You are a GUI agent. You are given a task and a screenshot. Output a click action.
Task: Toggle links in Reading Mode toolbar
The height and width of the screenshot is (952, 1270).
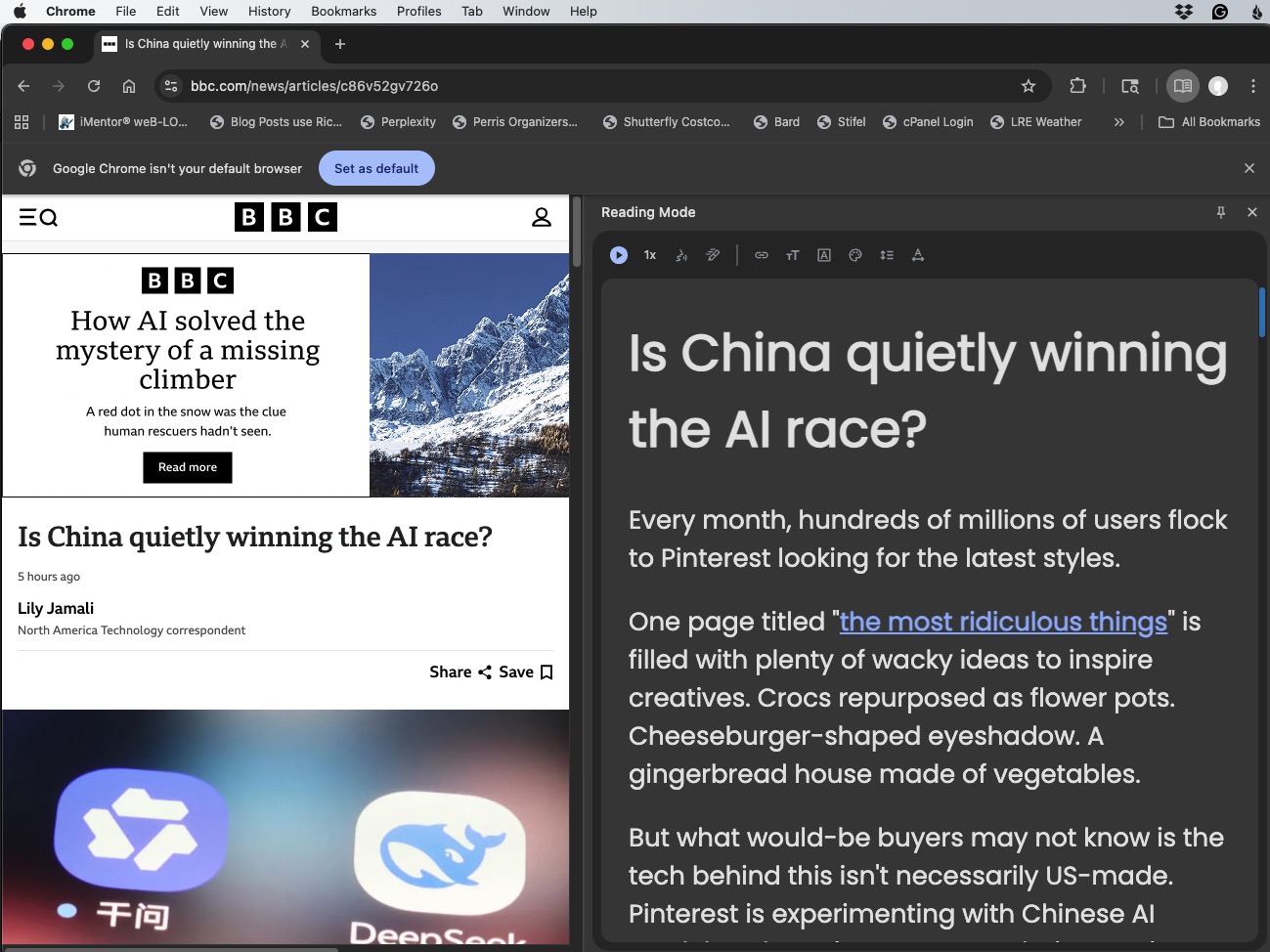click(762, 255)
